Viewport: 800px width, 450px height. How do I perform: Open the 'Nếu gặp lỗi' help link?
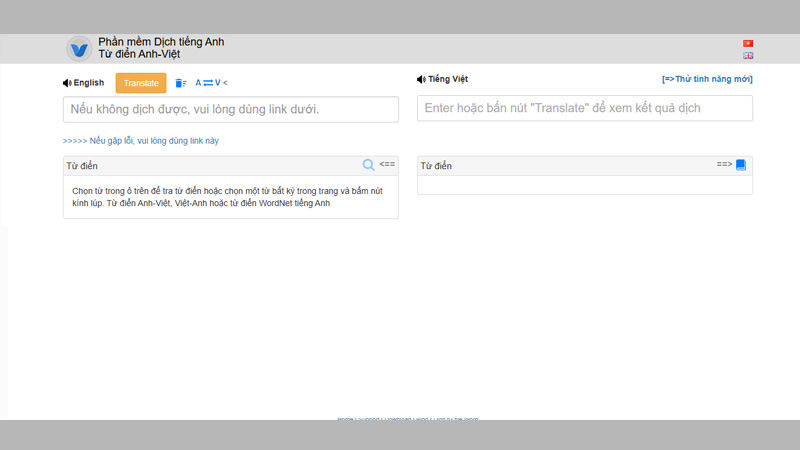[140, 141]
